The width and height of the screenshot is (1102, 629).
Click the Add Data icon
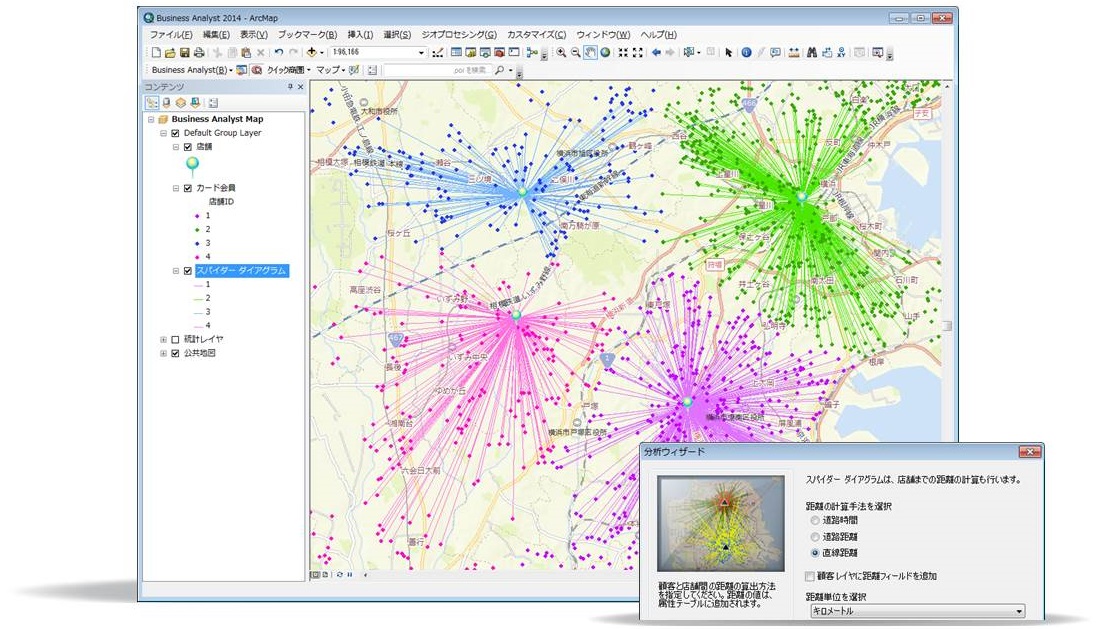click(x=311, y=53)
